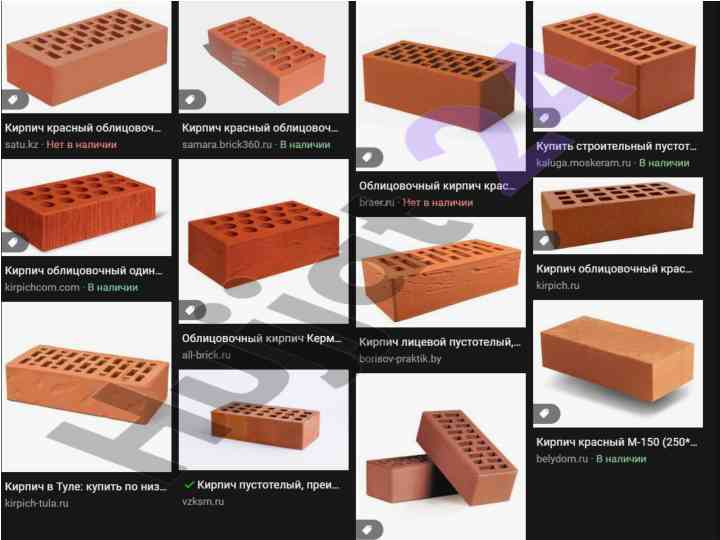Open 'Кирпич в Туле: купить по низ...' link
720x540 pixels.
86,486
